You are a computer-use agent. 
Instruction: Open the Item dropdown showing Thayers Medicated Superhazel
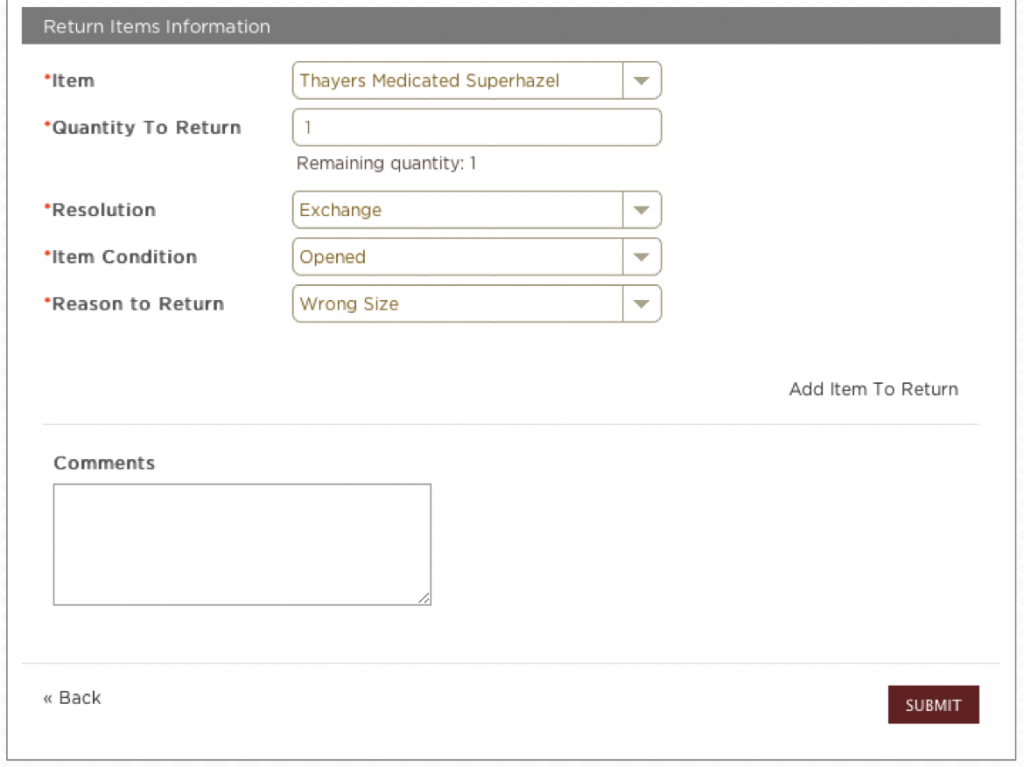477,80
